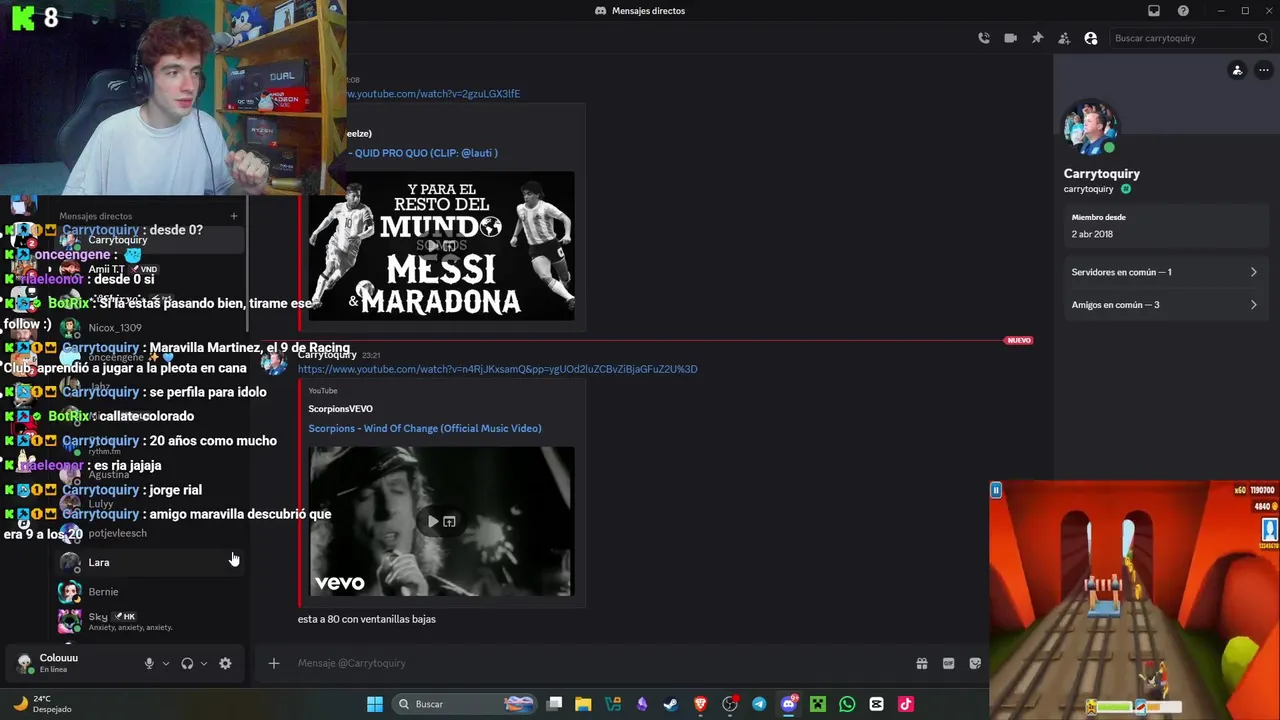This screenshot has height=720, width=1280.
Task: Open Minecraft creeper taskbar icon
Action: click(818, 704)
